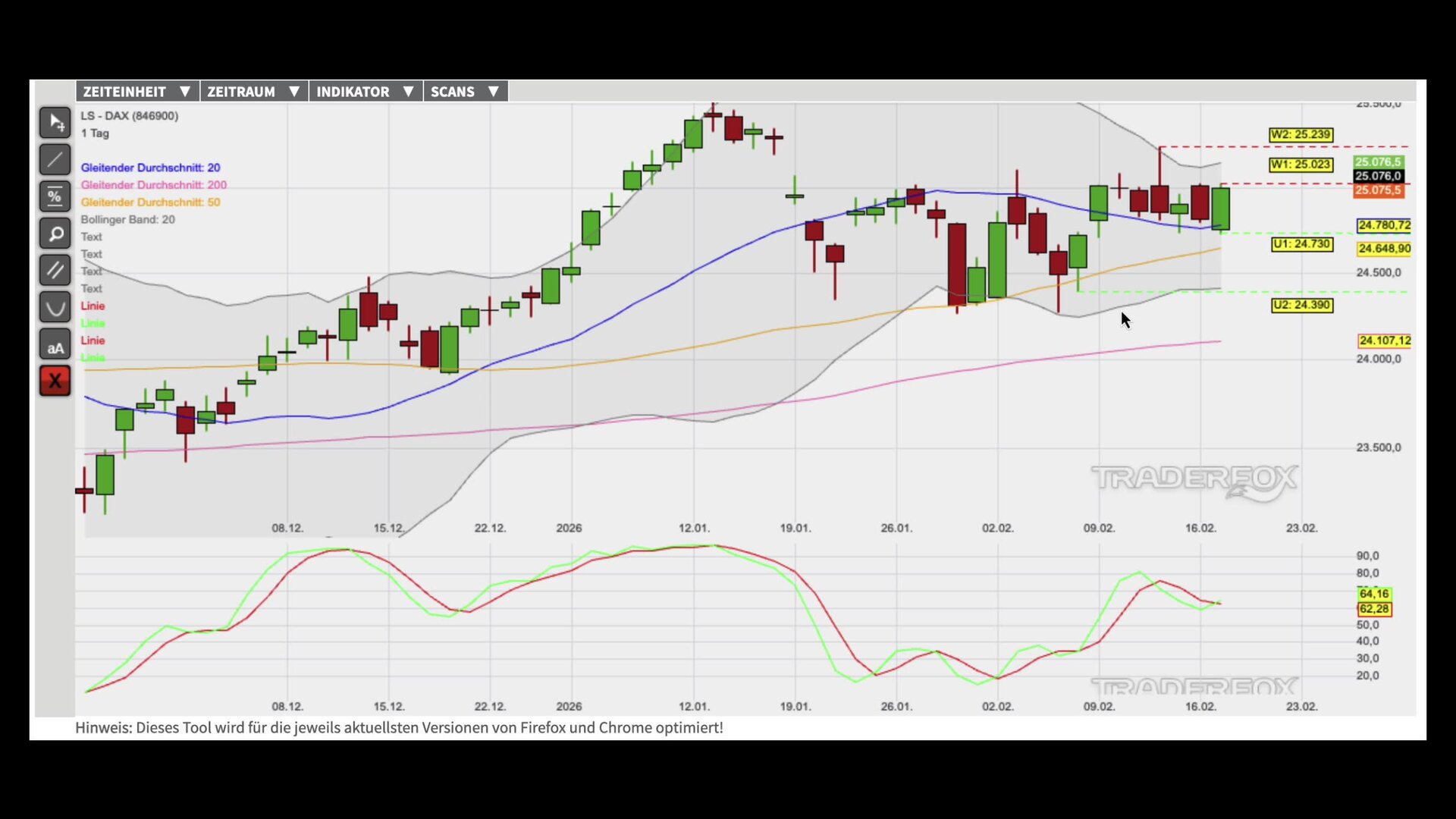Click the red X delete drawings button
The height and width of the screenshot is (819, 1456).
[x=55, y=381]
